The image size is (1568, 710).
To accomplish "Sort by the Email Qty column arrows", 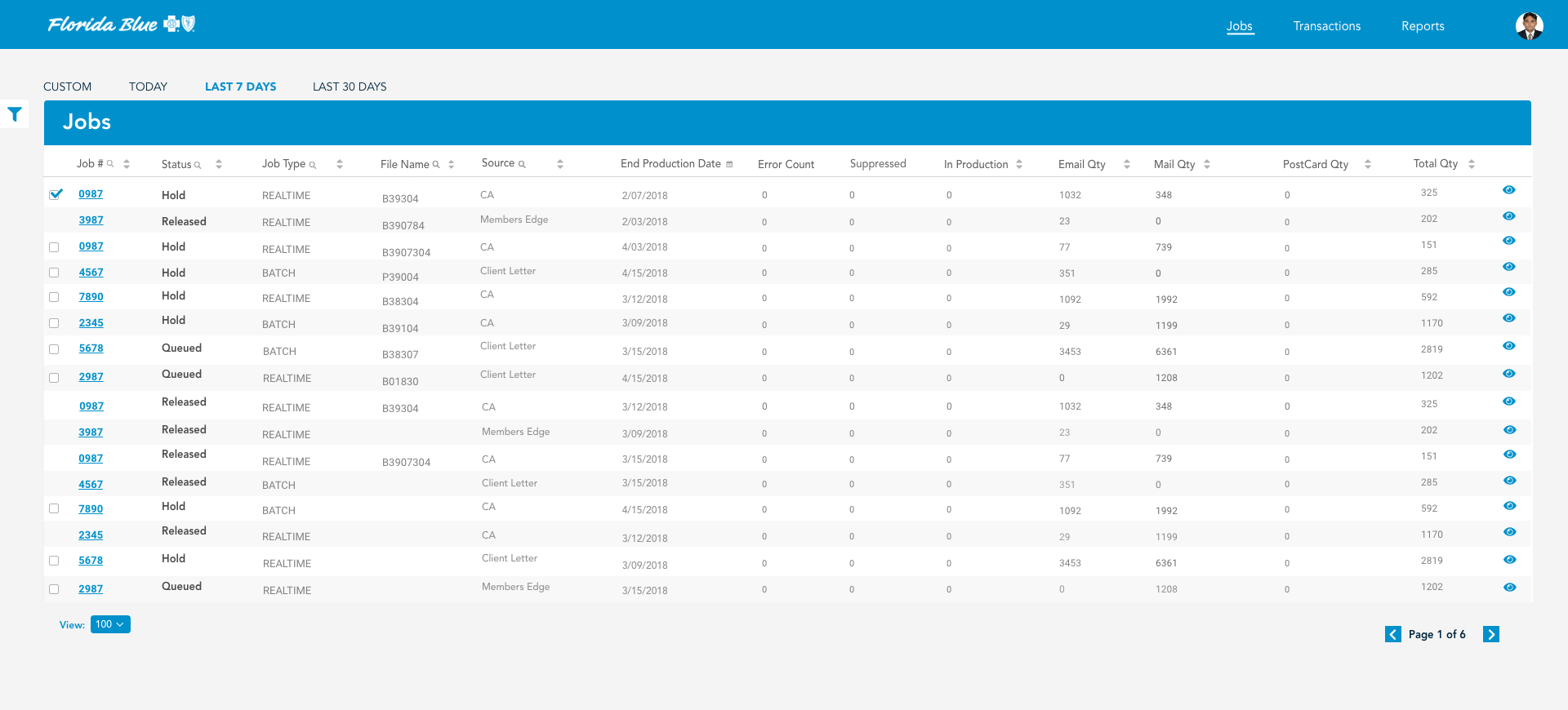I will point(1127,164).
